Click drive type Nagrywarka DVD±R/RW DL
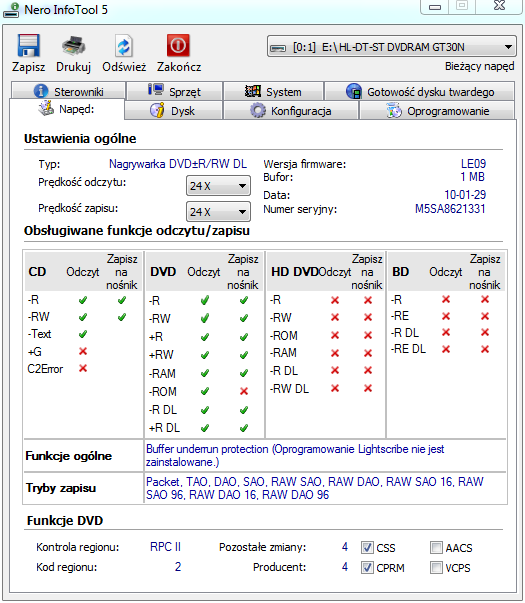 tap(178, 164)
